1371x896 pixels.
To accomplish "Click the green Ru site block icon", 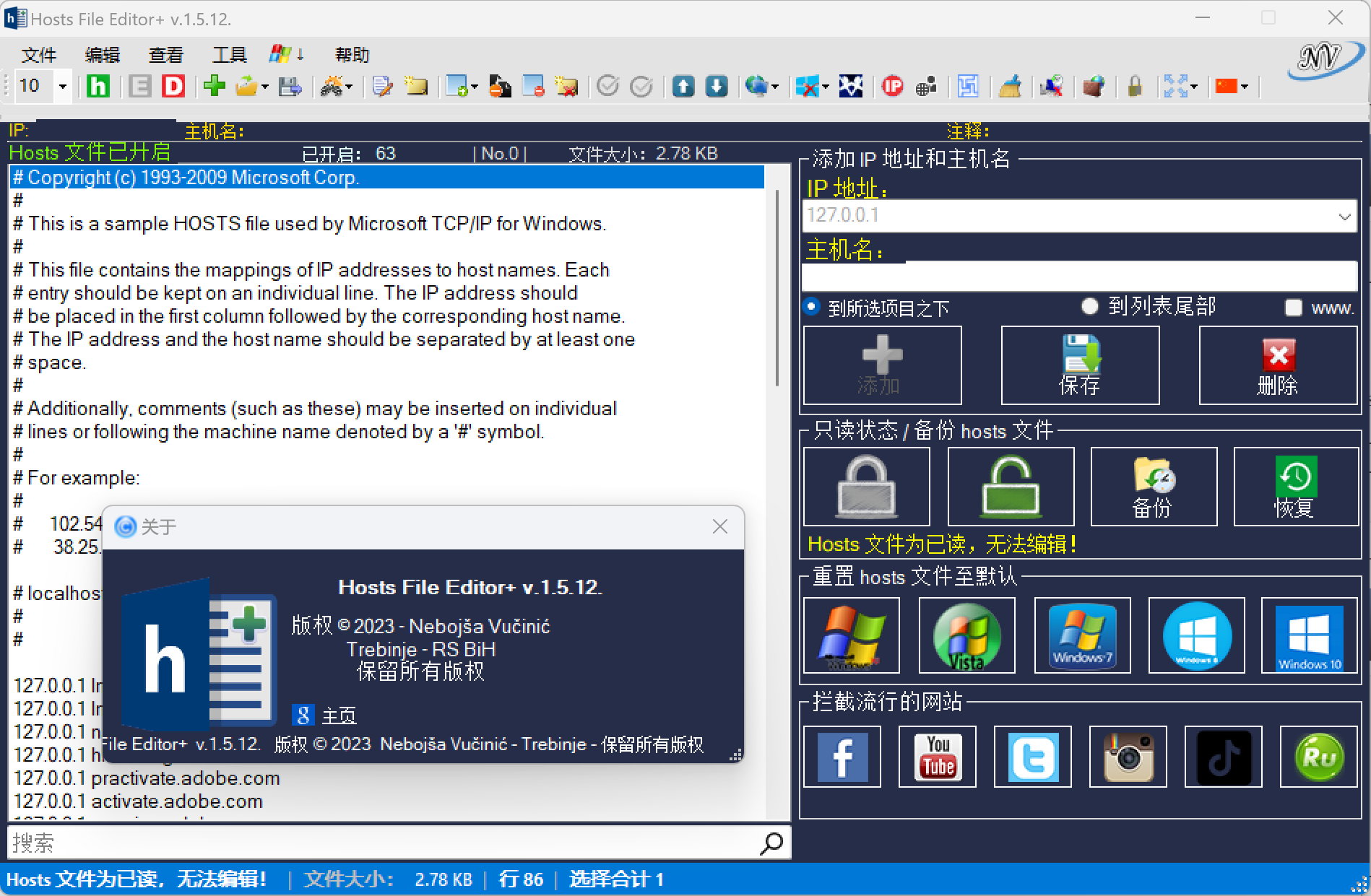I will click(1319, 757).
